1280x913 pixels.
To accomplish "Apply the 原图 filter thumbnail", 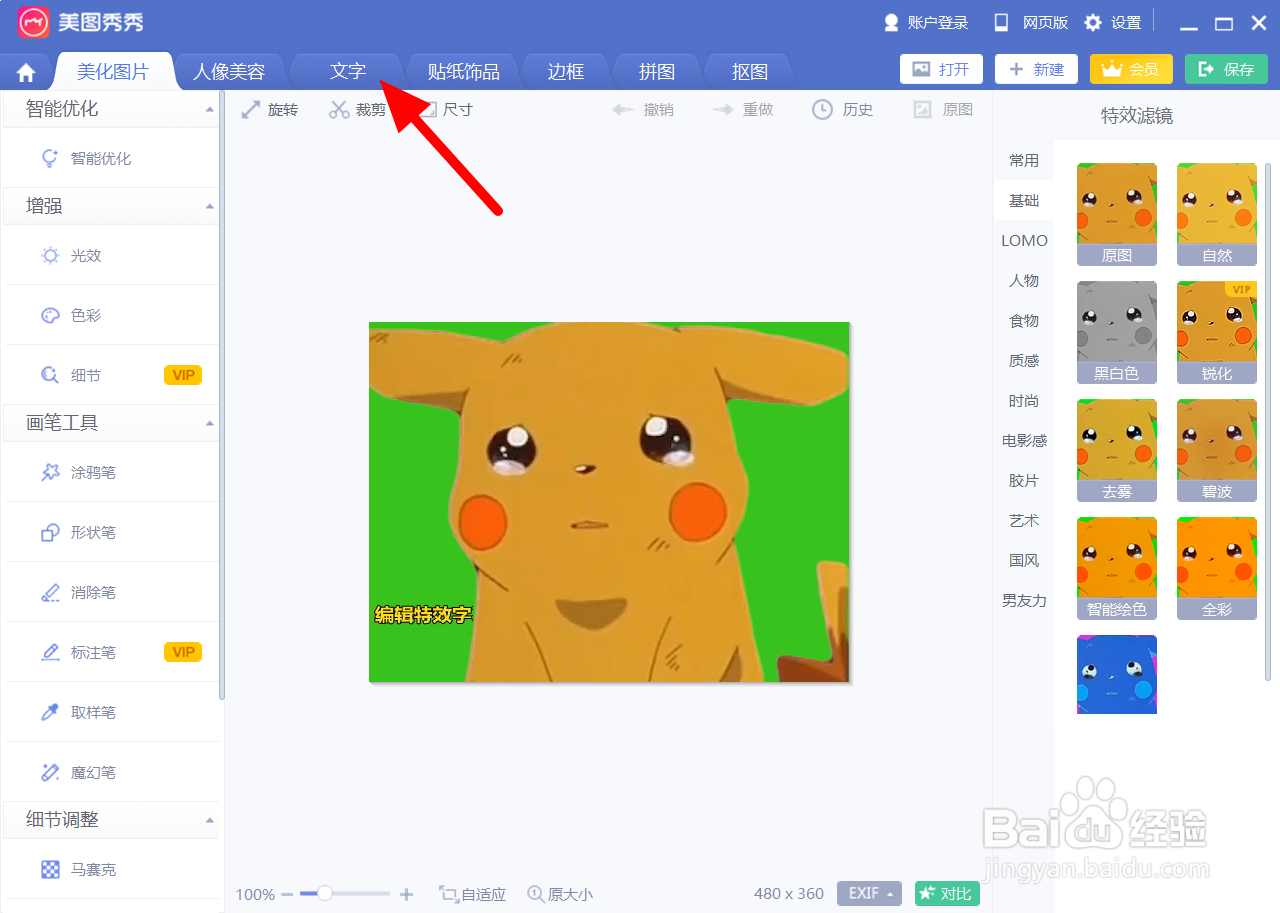I will (1117, 214).
